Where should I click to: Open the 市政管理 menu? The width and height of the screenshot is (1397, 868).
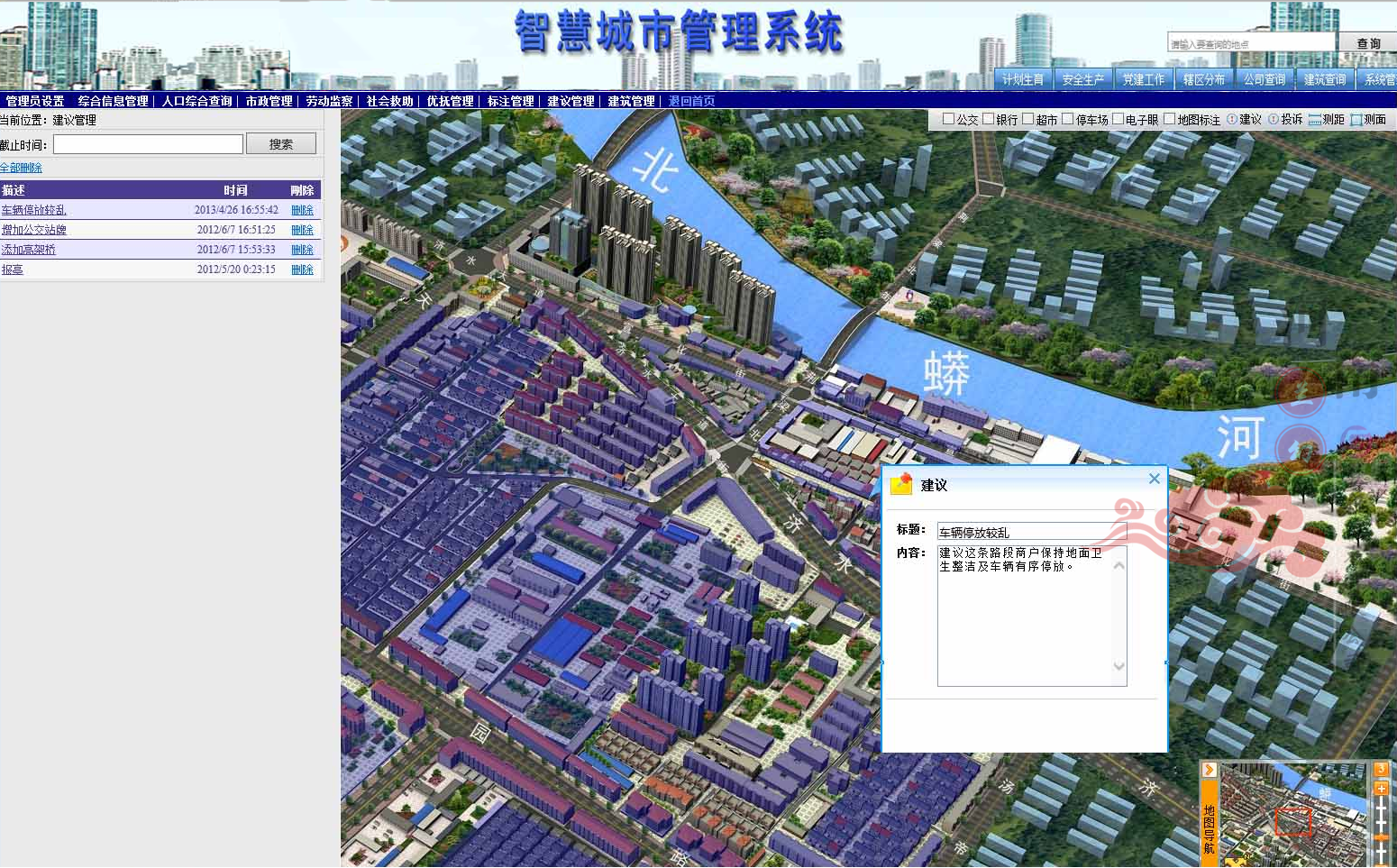(x=269, y=101)
